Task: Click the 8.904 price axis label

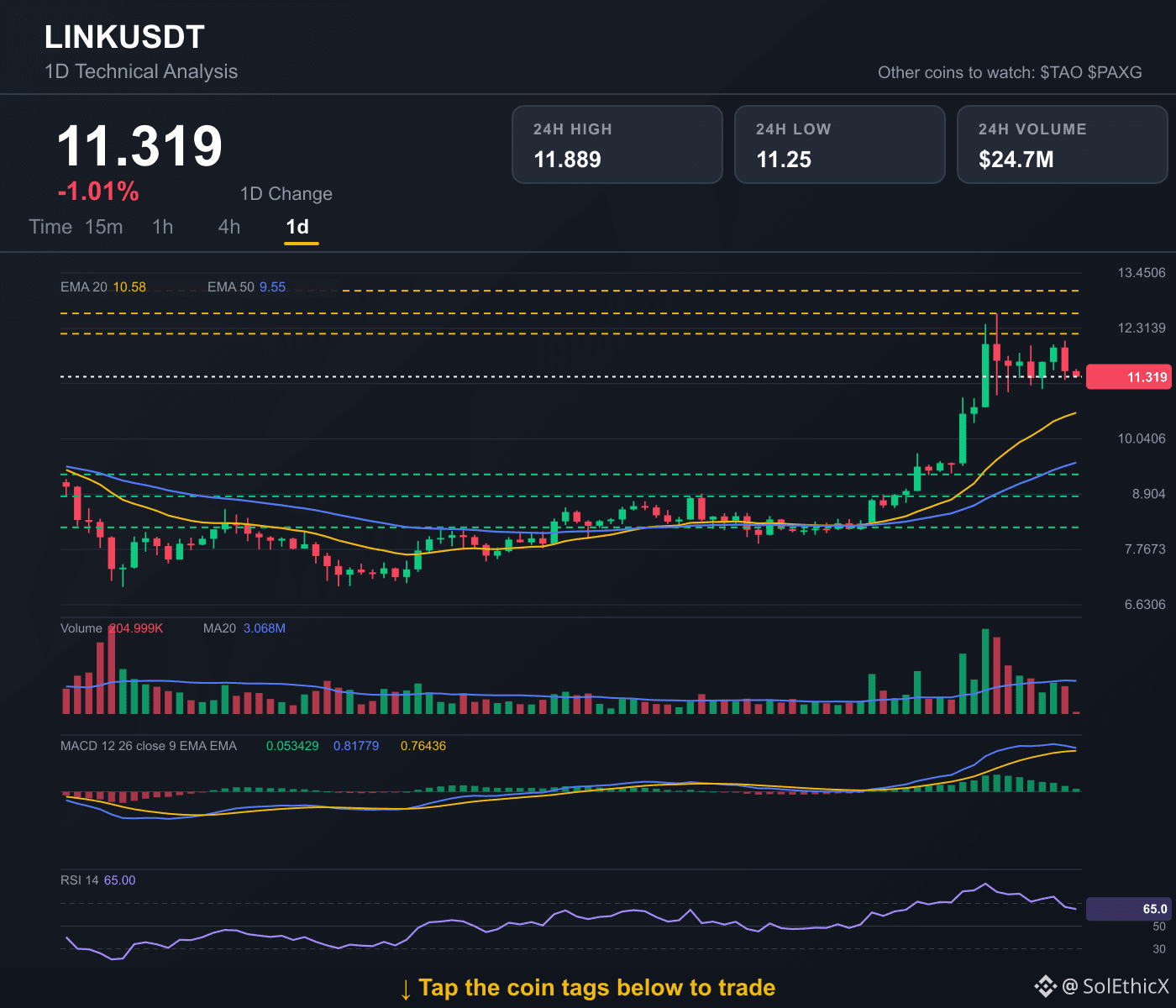Action: point(1148,494)
